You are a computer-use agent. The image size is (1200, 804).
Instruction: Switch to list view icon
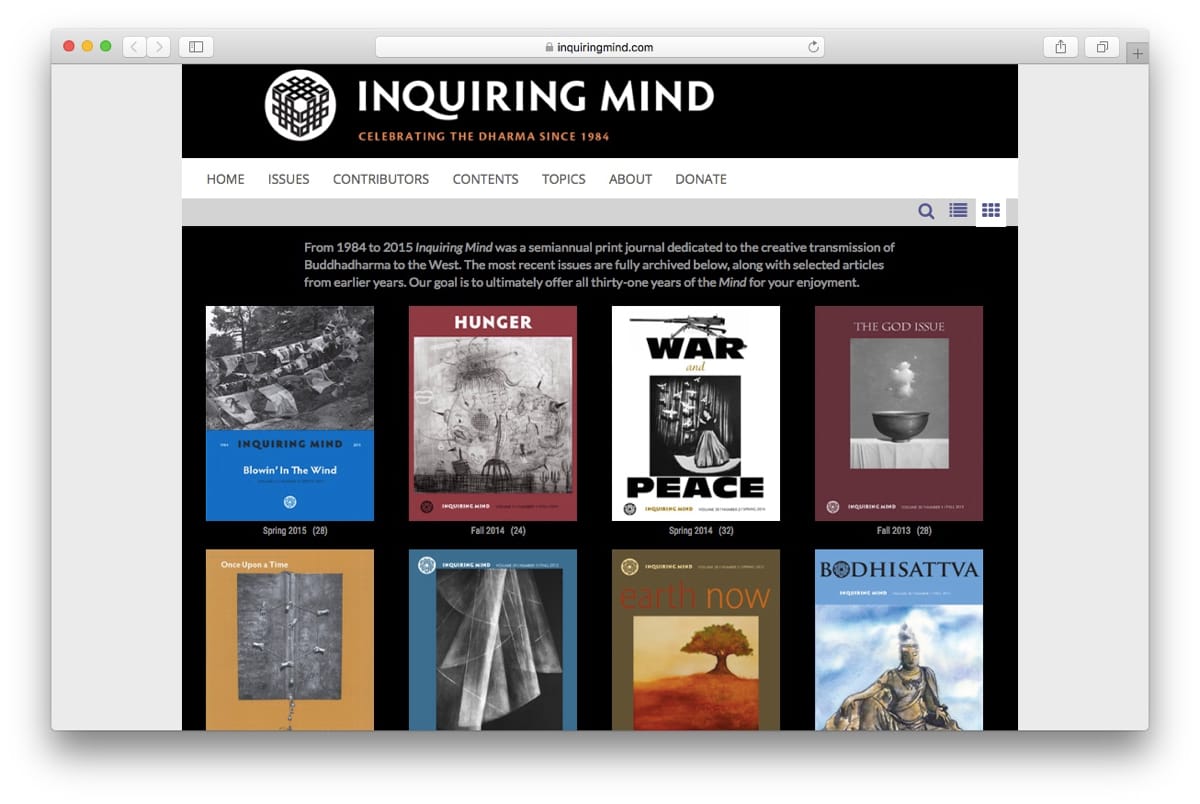958,210
